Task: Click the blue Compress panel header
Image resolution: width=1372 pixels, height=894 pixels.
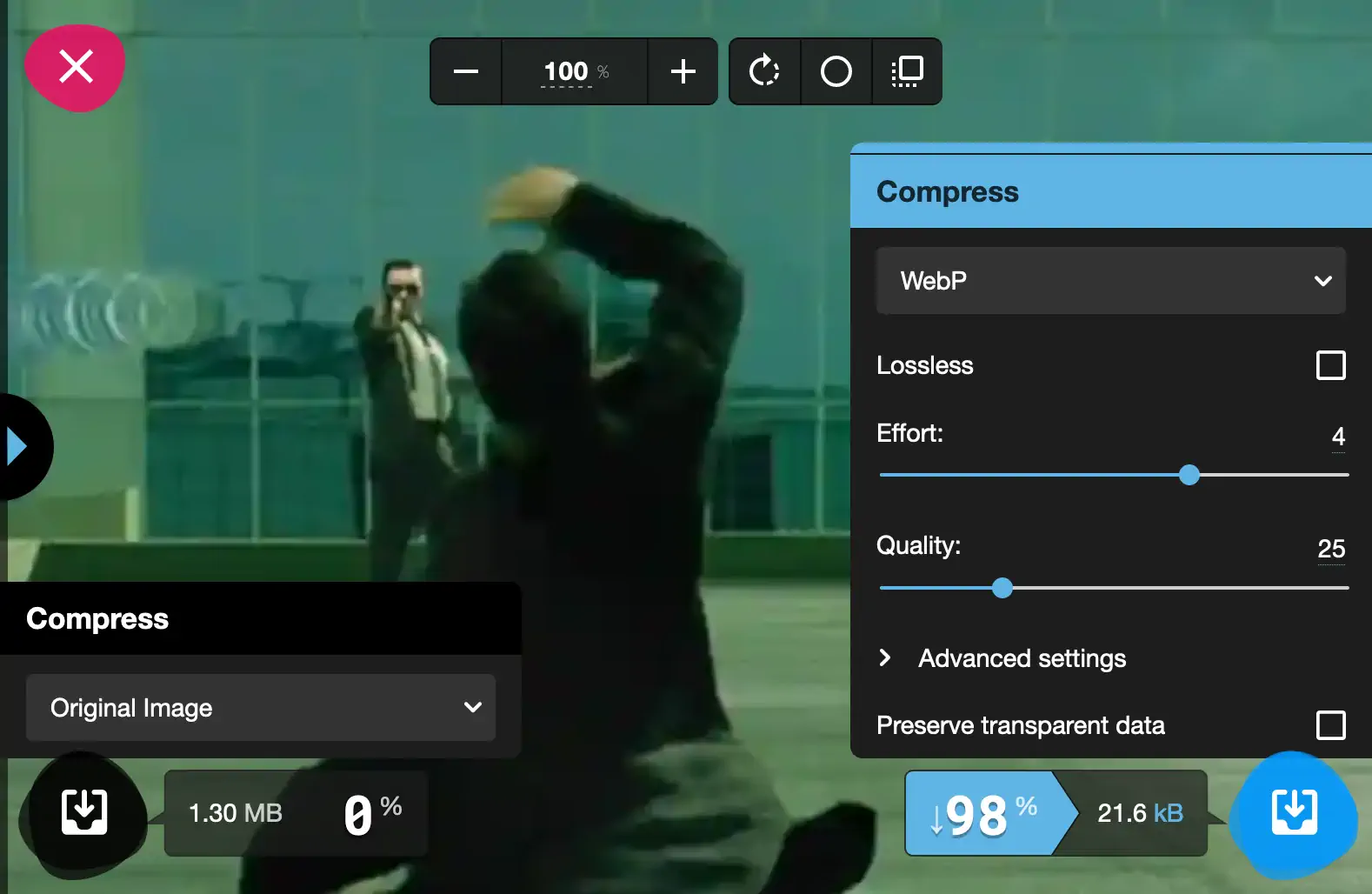Action: [1111, 191]
